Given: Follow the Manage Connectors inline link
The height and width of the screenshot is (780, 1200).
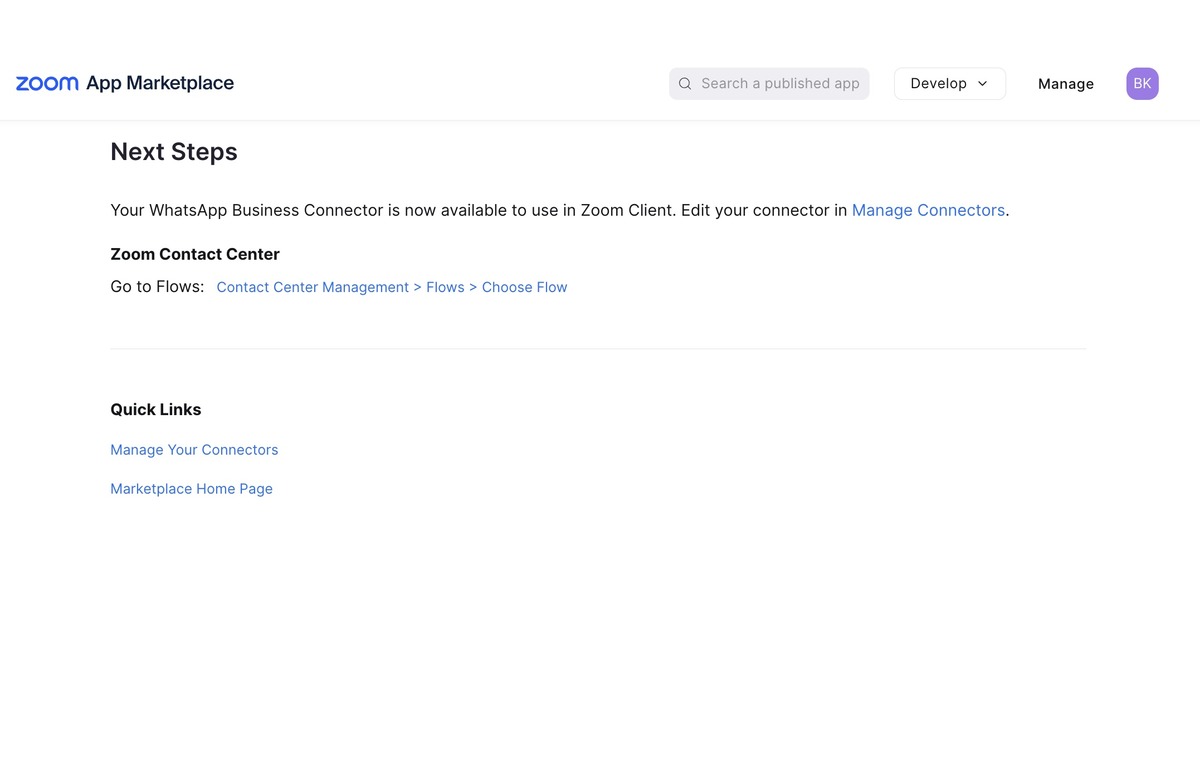Looking at the screenshot, I should tap(928, 210).
